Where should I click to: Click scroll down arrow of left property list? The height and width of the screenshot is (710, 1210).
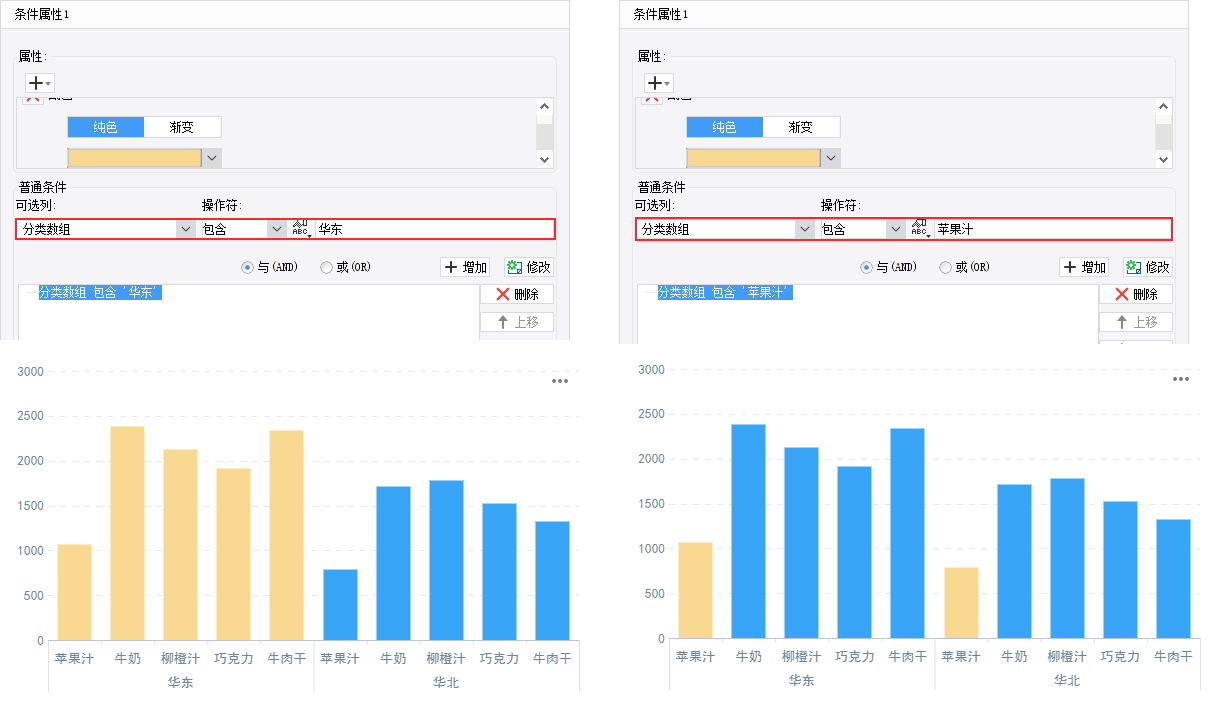545,159
